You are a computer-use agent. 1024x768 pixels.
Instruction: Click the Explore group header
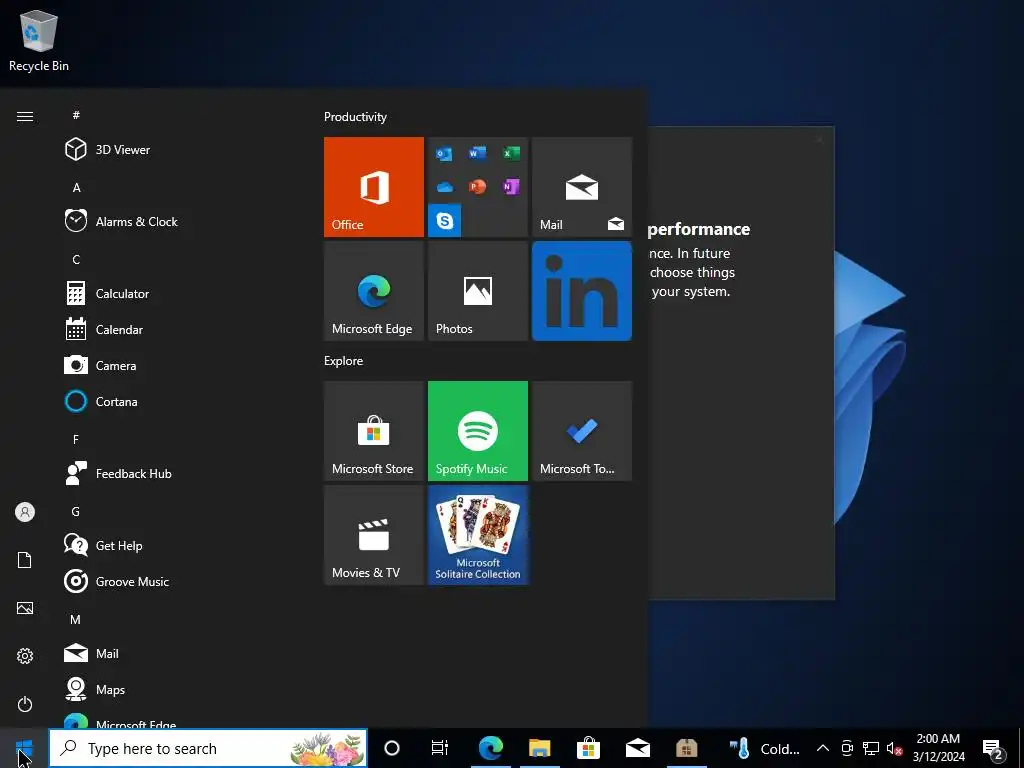[344, 360]
